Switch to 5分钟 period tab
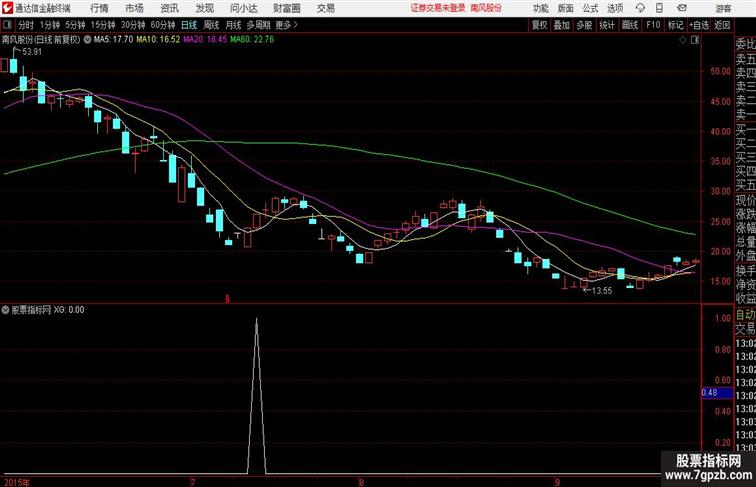 click(75, 25)
